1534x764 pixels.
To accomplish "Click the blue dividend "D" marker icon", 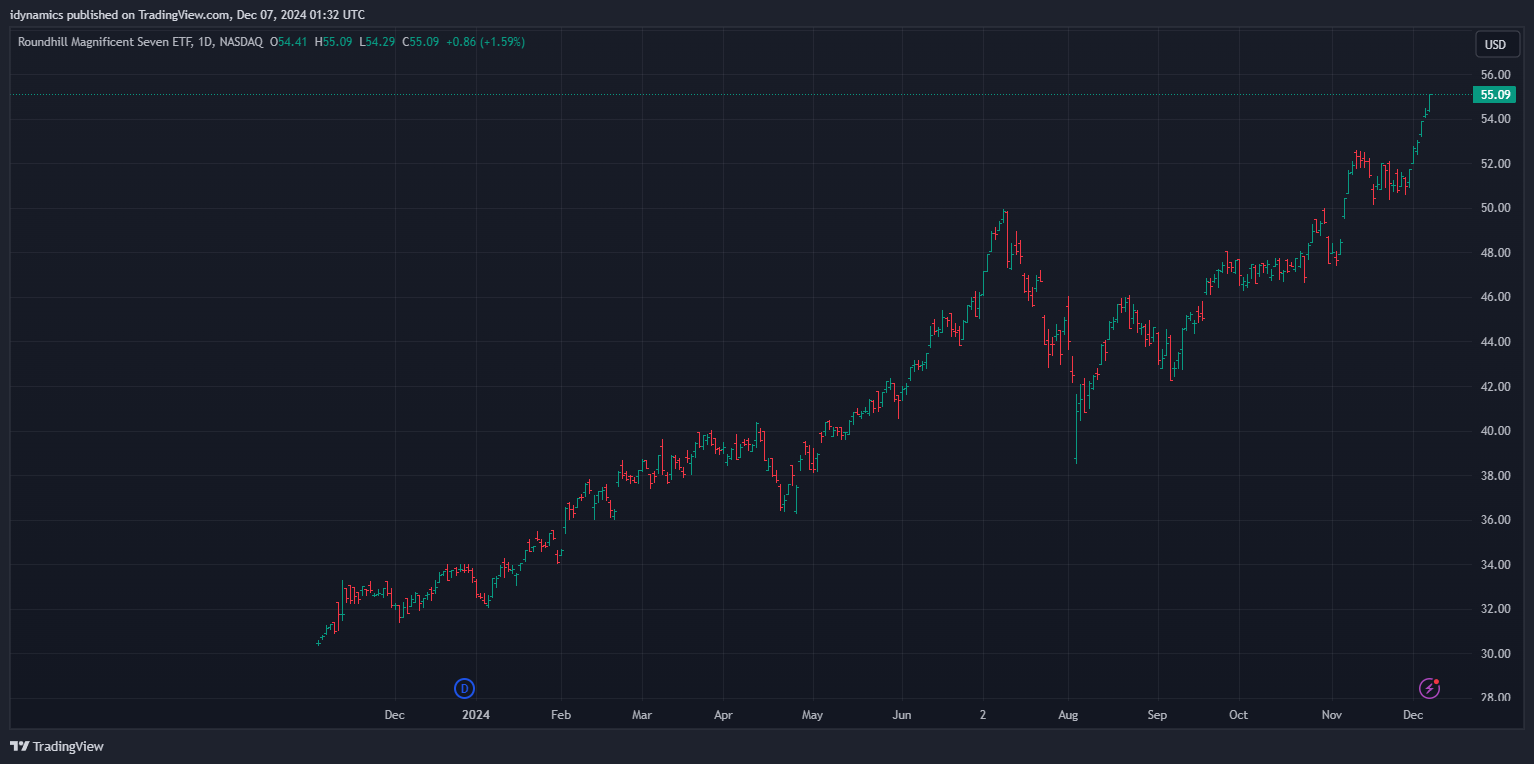I will 464,688.
